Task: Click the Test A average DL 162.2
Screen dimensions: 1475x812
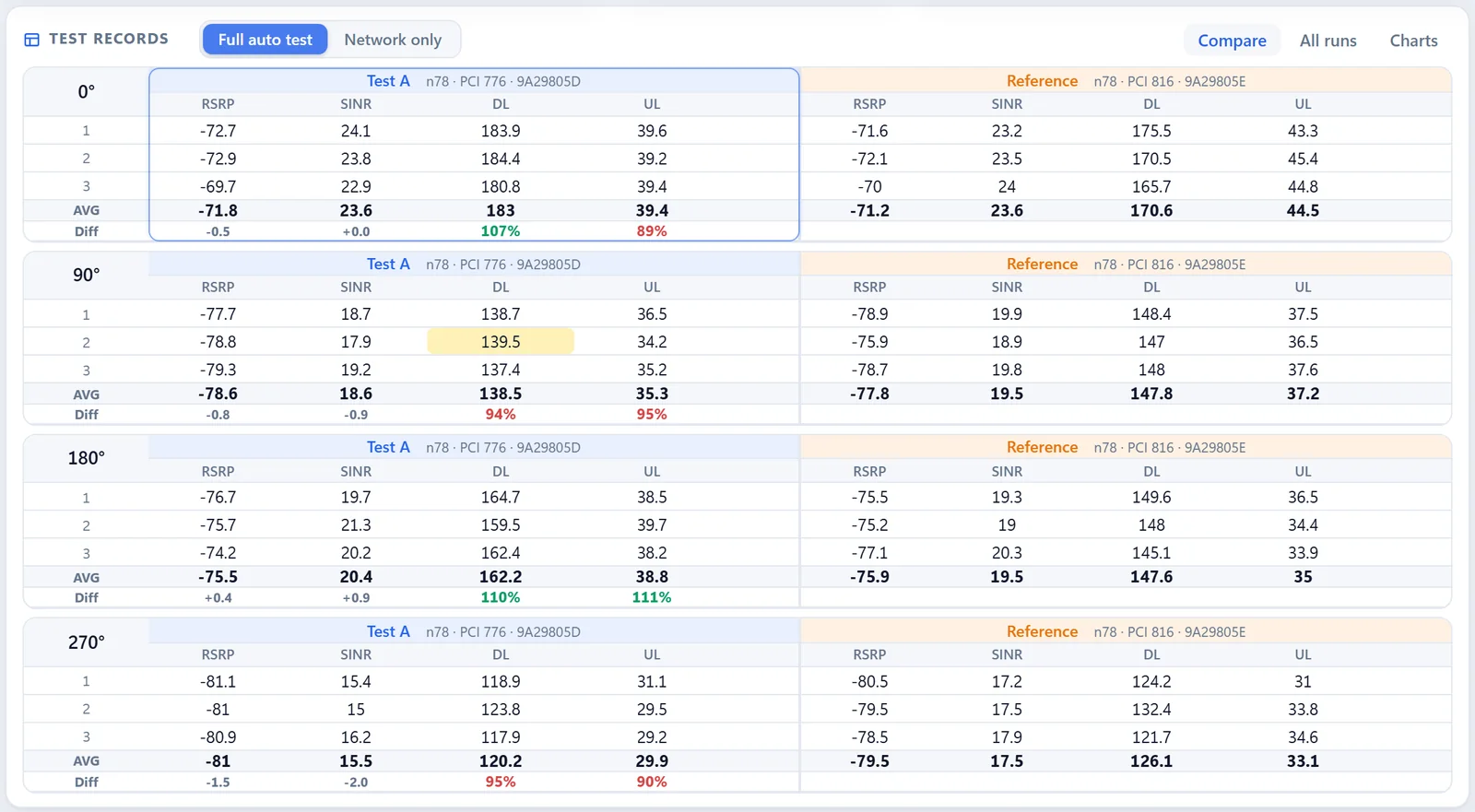Action: [x=501, y=577]
